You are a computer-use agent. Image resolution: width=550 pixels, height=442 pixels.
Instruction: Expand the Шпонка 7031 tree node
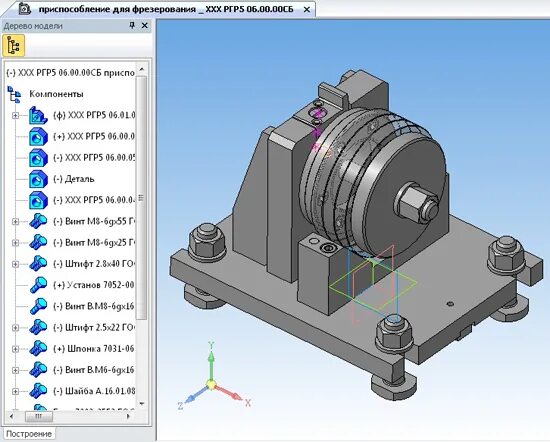(15, 349)
